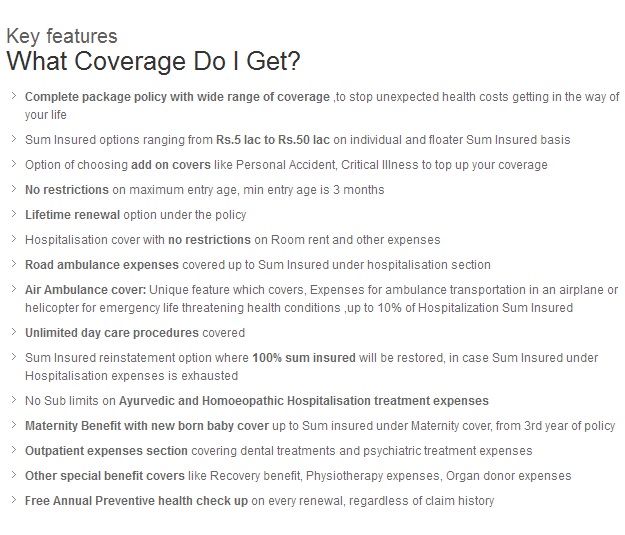Click the chevron bullet beside Complete package policy

click(14, 96)
